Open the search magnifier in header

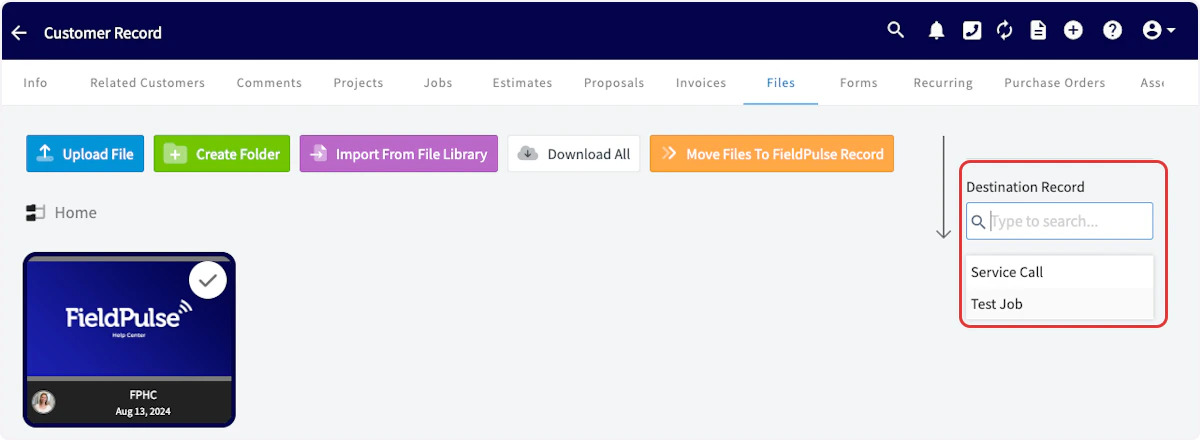pyautogui.click(x=896, y=31)
